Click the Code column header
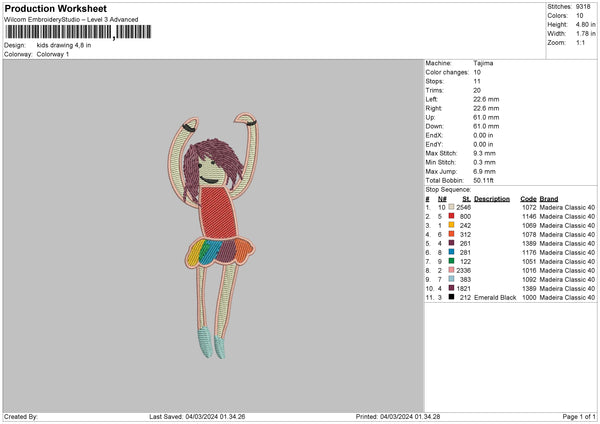 coord(528,198)
